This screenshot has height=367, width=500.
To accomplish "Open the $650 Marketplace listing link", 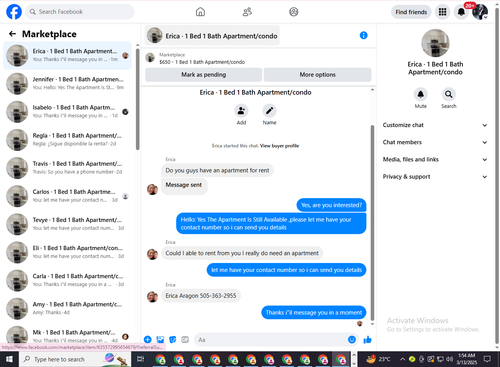I will [202, 62].
